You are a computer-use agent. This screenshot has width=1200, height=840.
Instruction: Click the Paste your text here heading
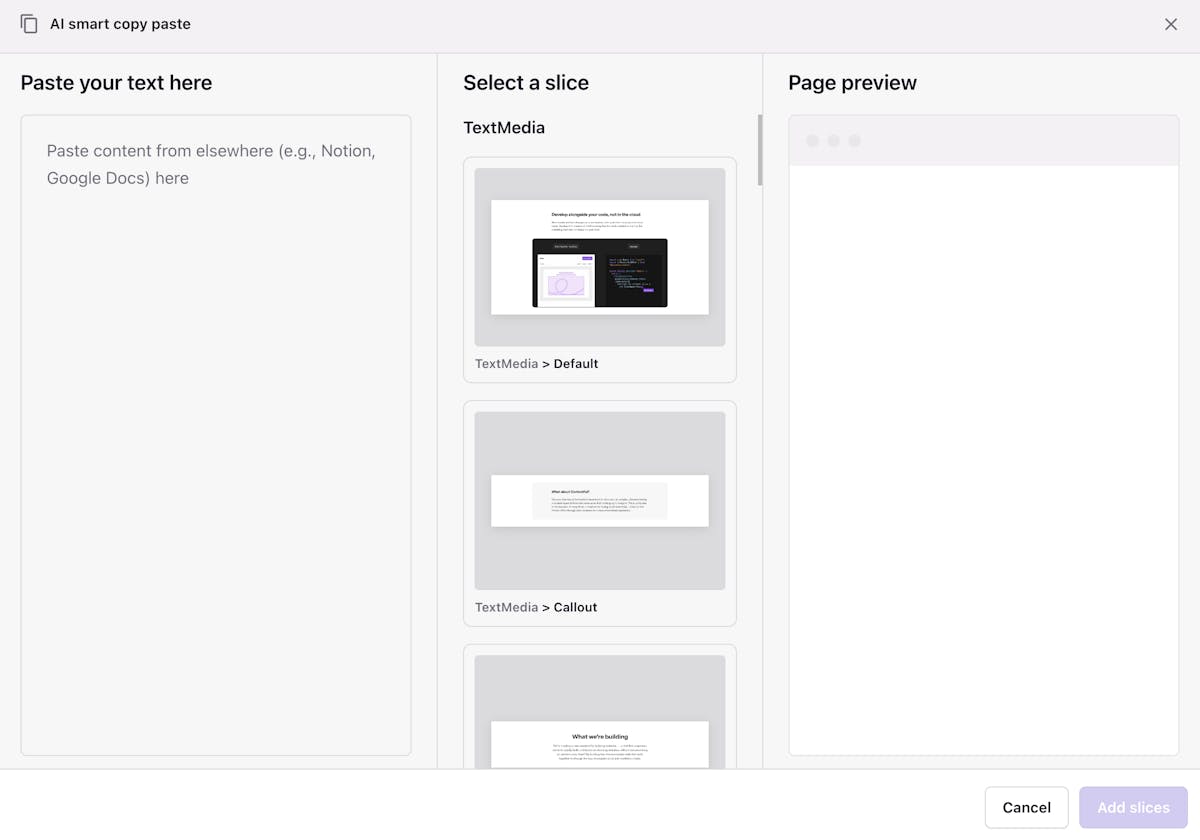(116, 82)
